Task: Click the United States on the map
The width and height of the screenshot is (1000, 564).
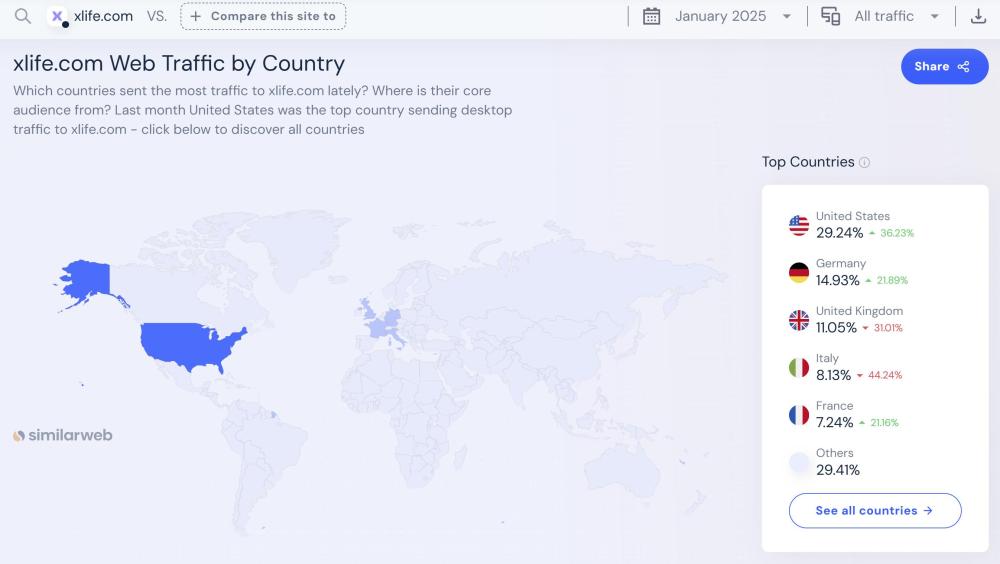Action: [x=190, y=343]
